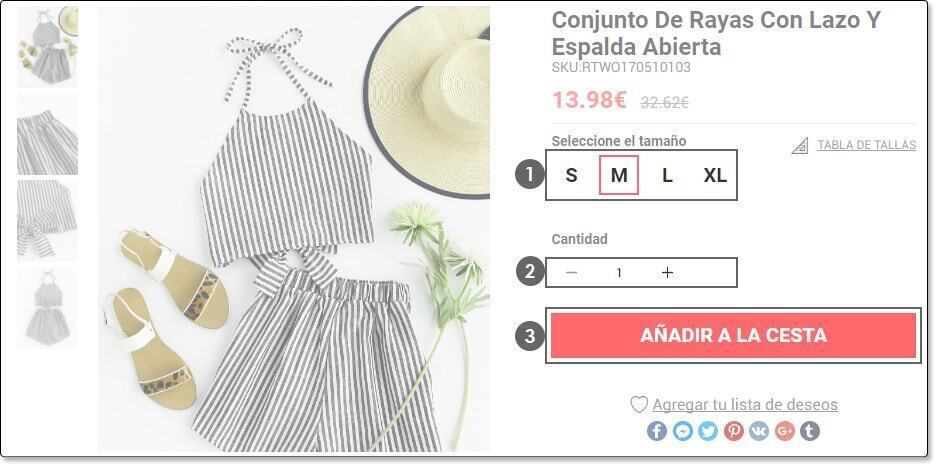Click the wishlist heart icon
Screen dimensions: 940x464
coord(639,405)
